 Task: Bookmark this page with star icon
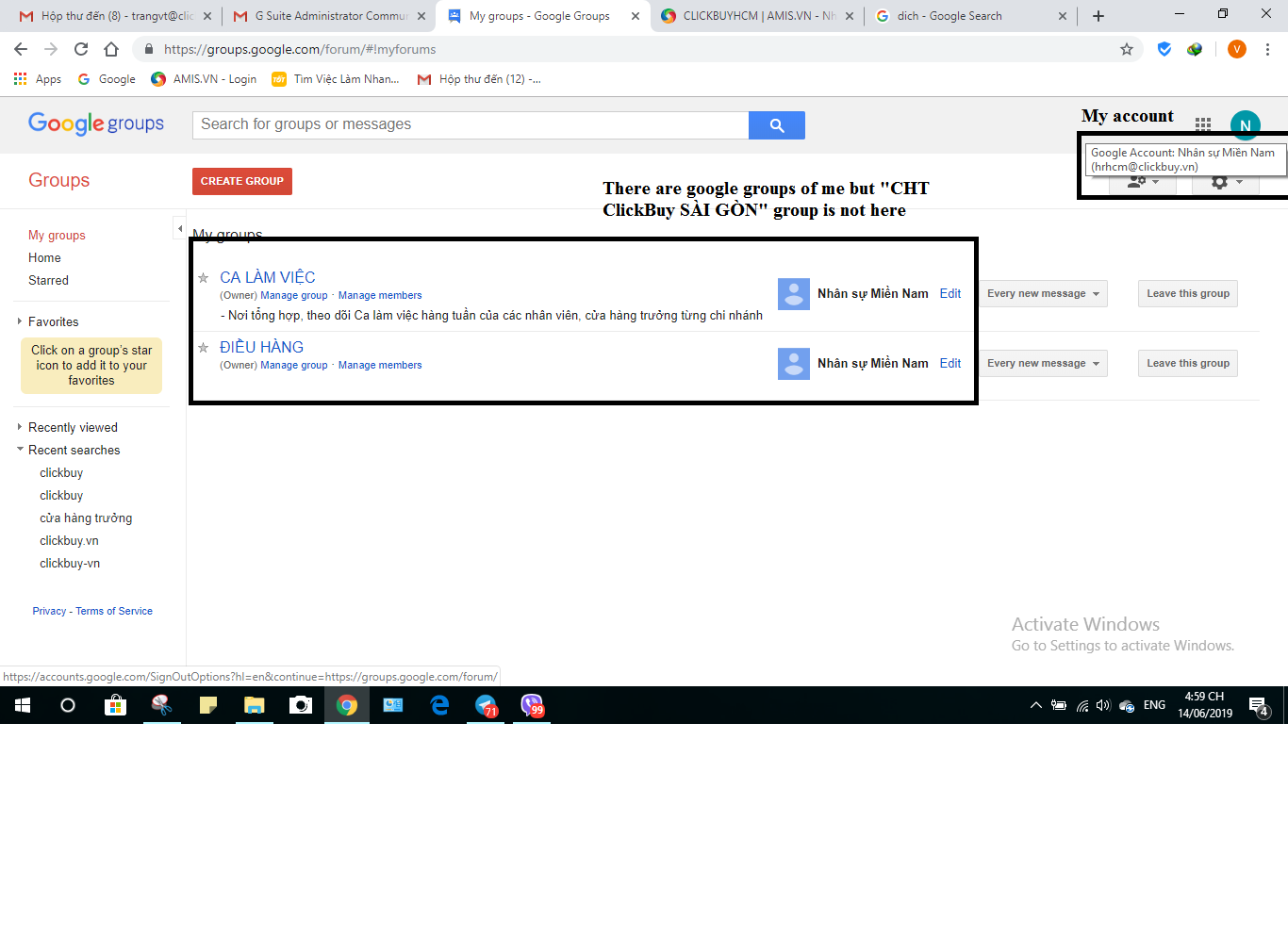1127,49
